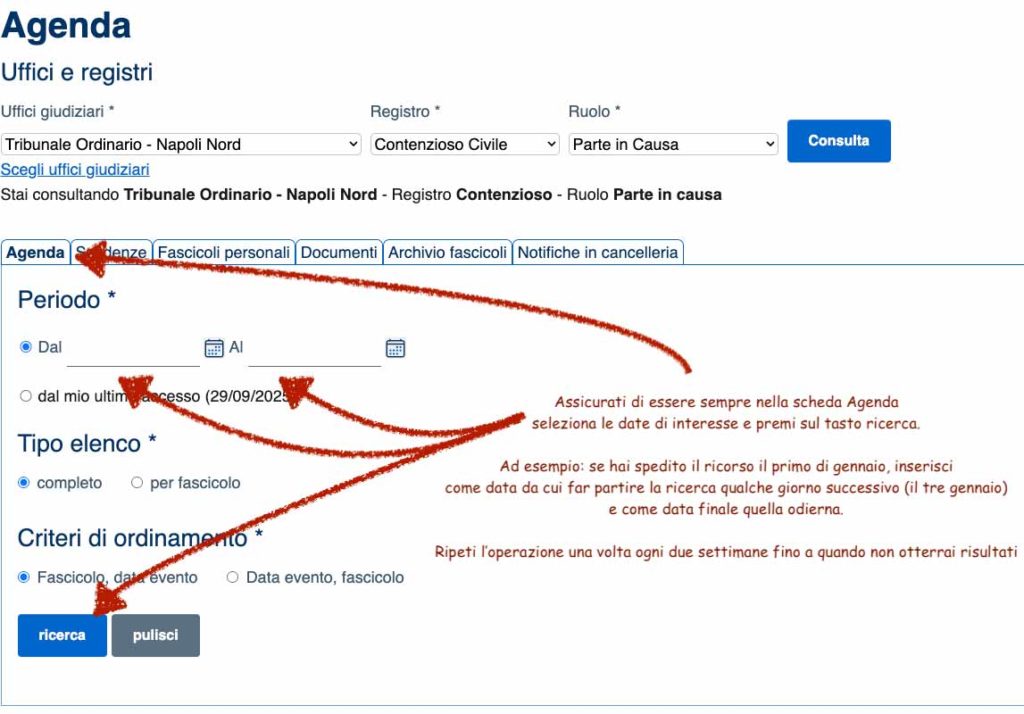The height and width of the screenshot is (714, 1024).
Task: Open the Documenti tab
Action: pos(339,253)
